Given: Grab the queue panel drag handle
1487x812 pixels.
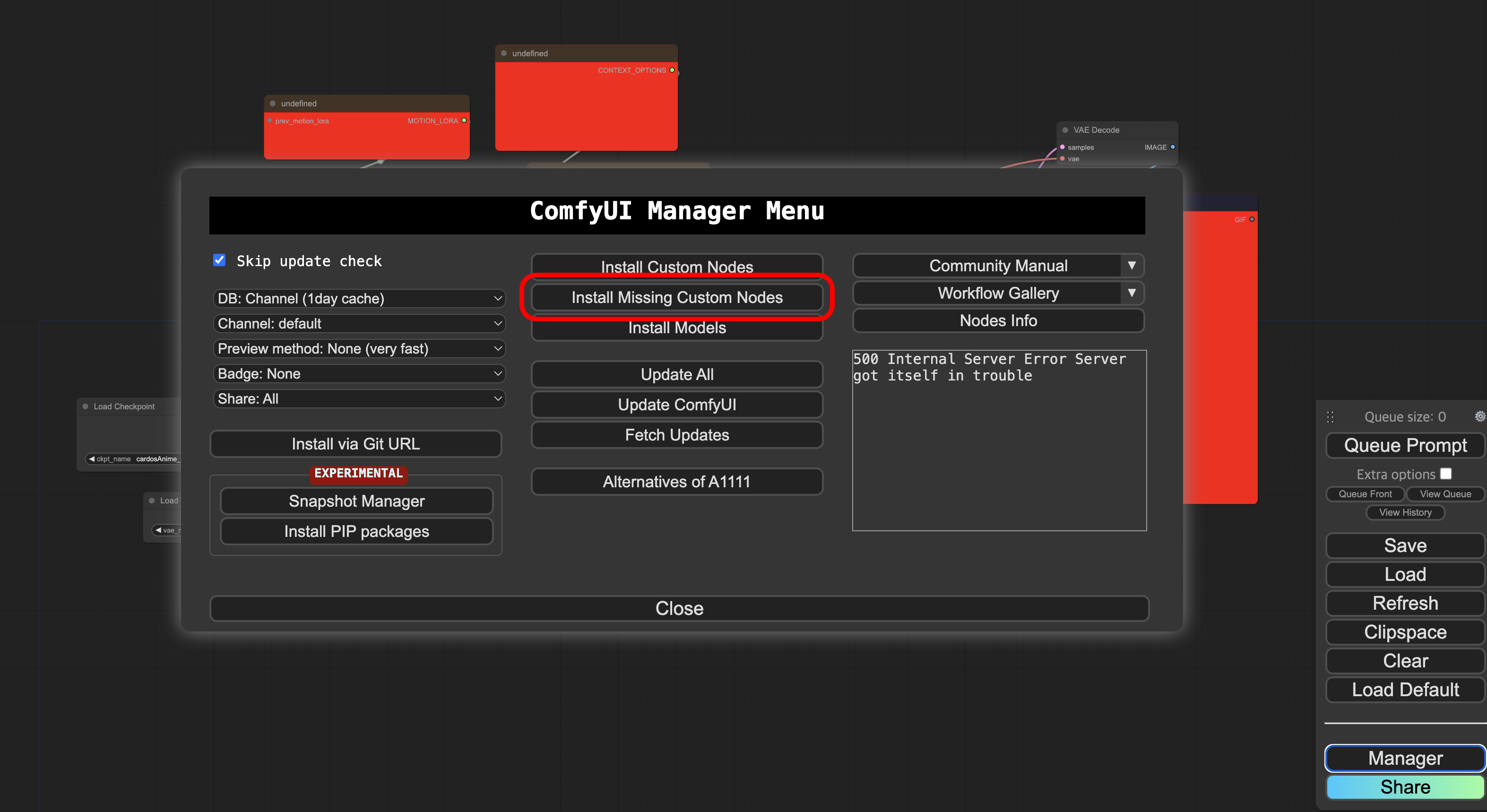Looking at the screenshot, I should click(x=1330, y=417).
